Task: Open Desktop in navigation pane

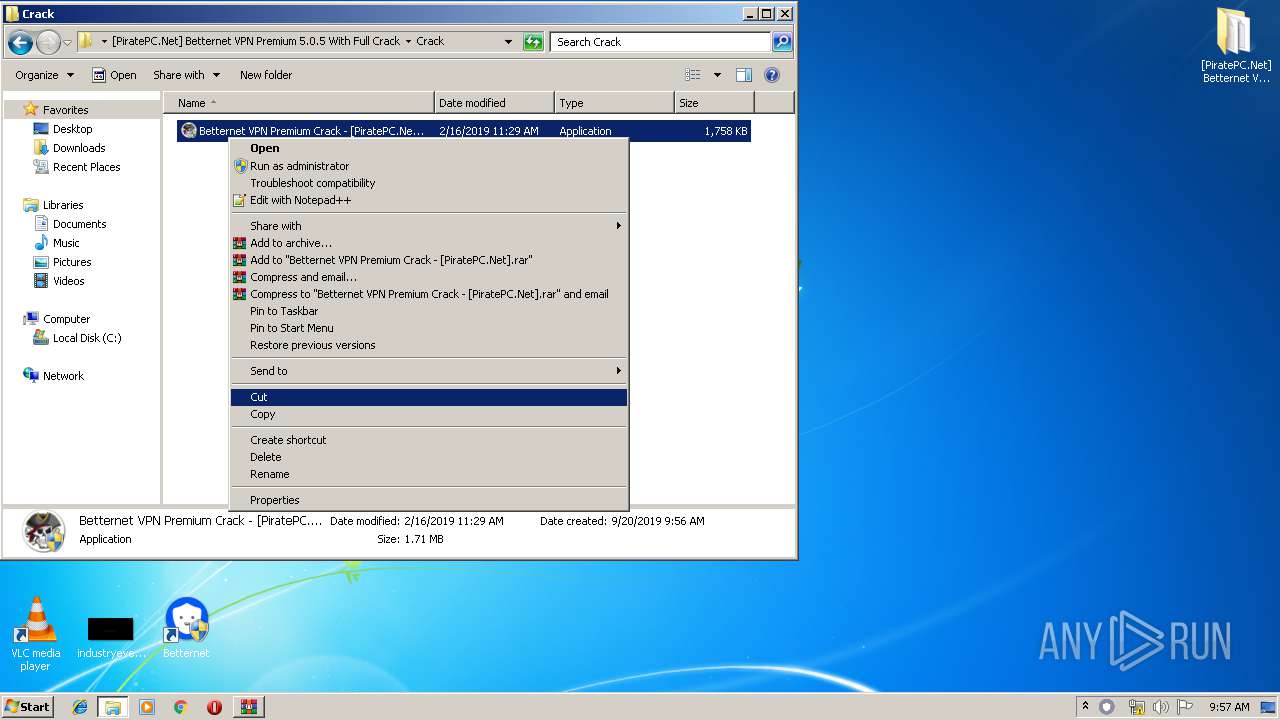Action: [72, 129]
